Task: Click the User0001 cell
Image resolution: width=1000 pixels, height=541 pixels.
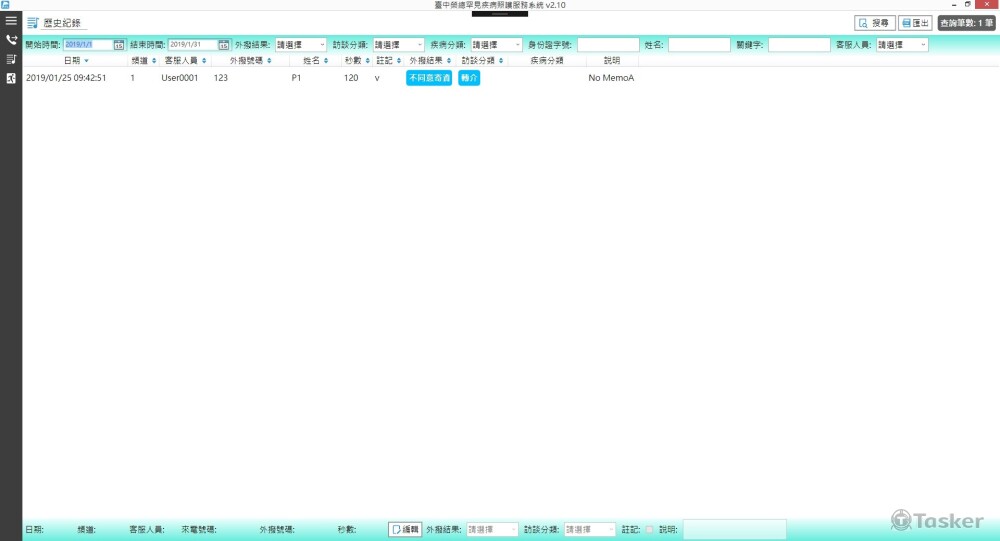Action: pyautogui.click(x=179, y=78)
